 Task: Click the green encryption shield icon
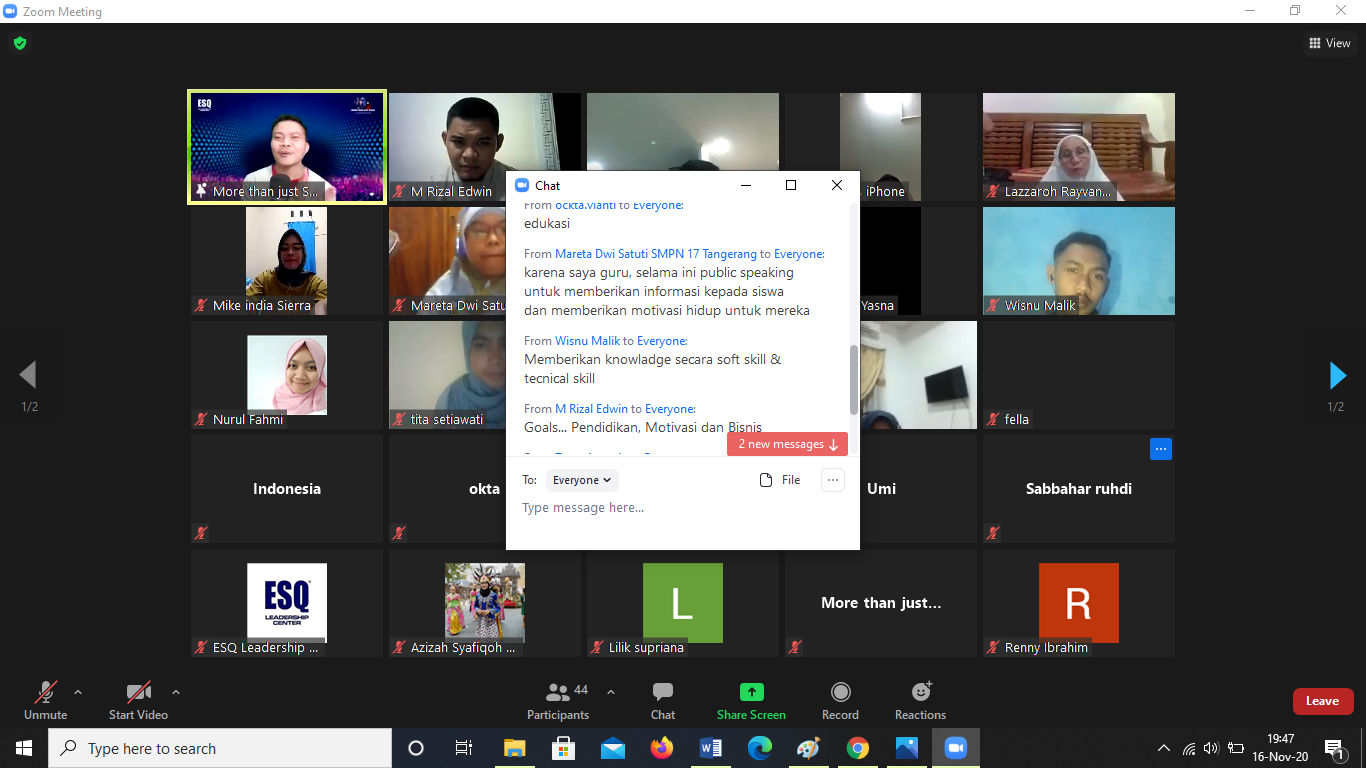pyautogui.click(x=19, y=43)
